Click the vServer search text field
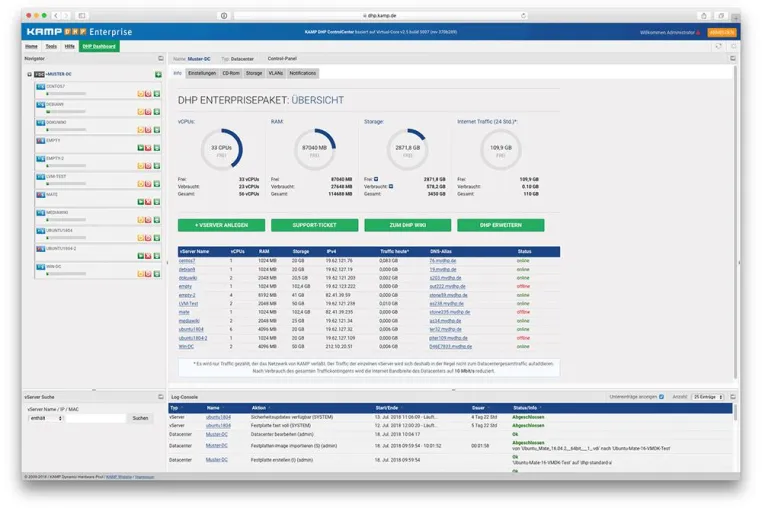This screenshot has width=762, height=508. click(96, 419)
